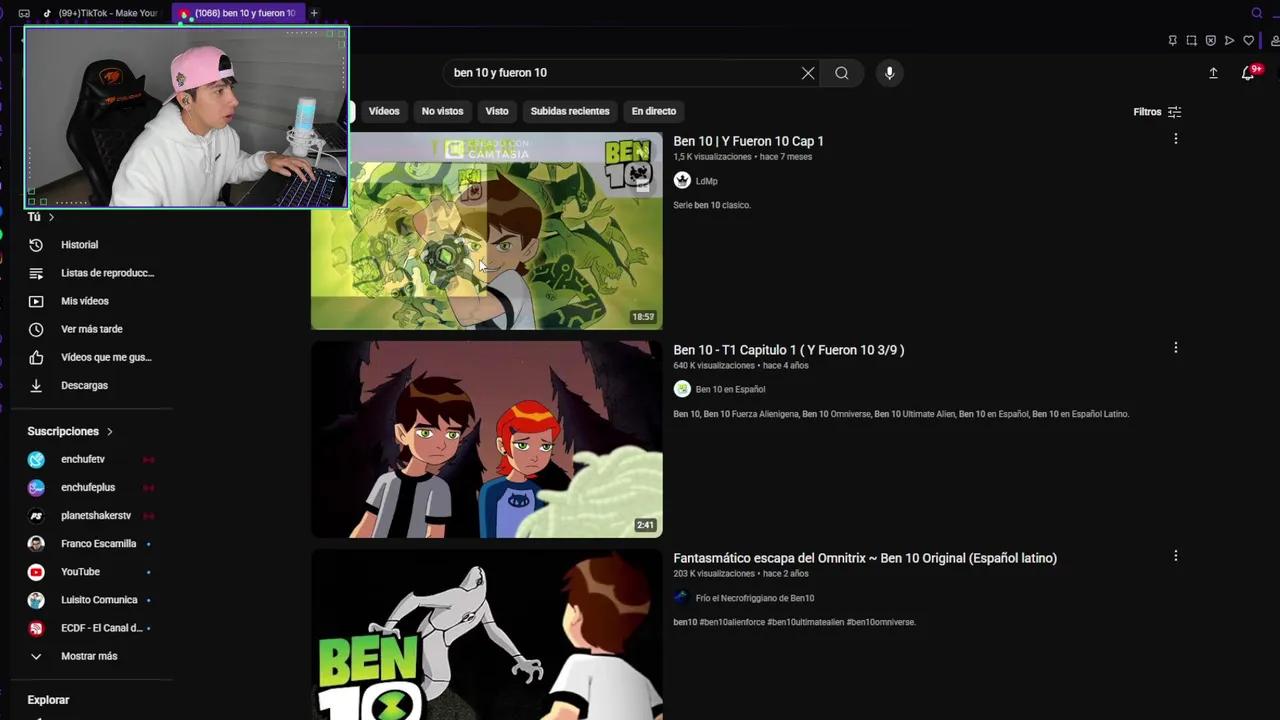Play the Fantasmático Ben 10 logo thumbnail

coord(486,634)
